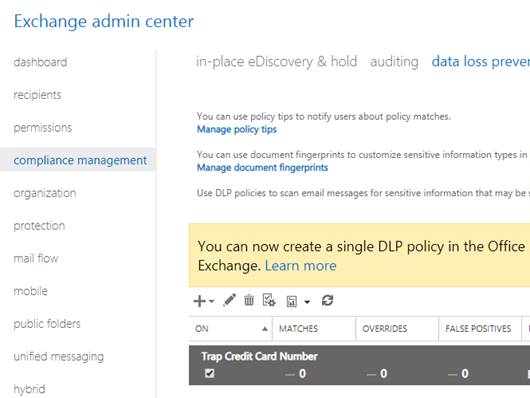Click the matches count 0 value
Screen dimensions: 530x398
[x=302, y=374]
